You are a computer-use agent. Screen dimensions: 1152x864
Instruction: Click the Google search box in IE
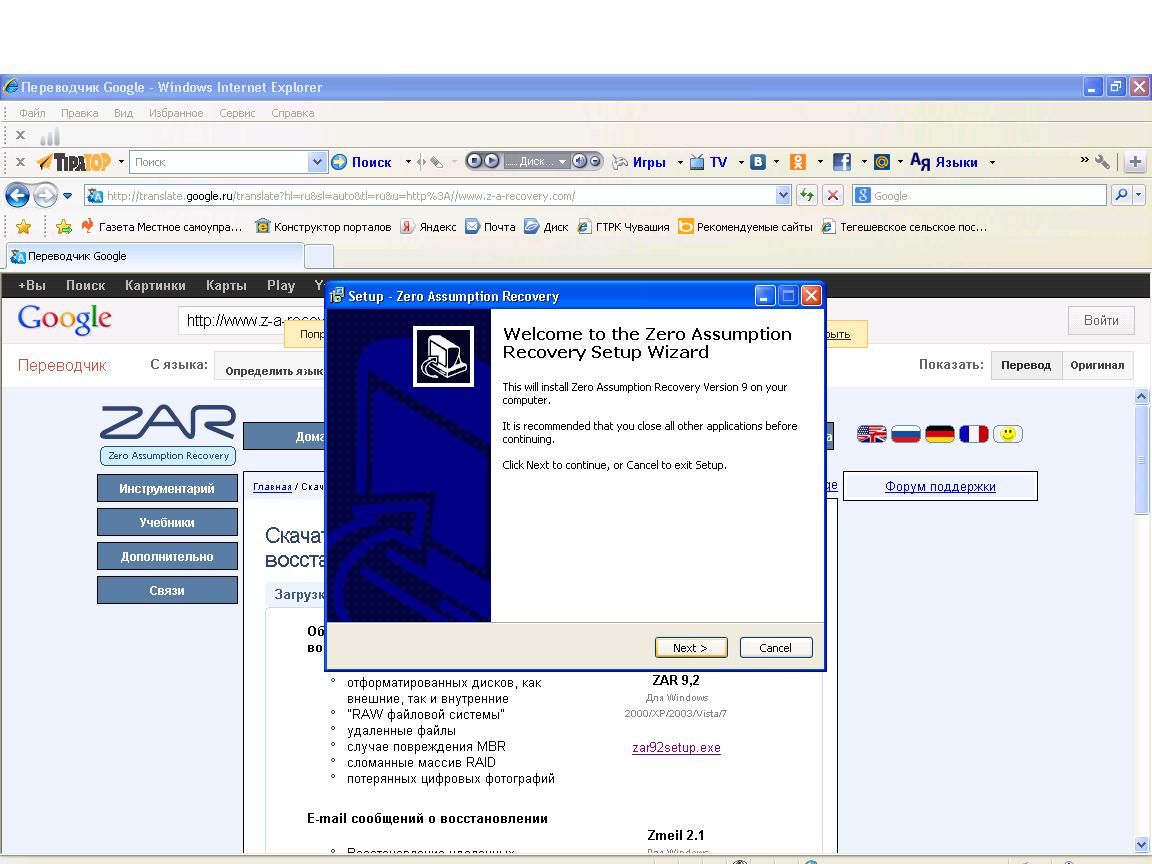(979, 196)
